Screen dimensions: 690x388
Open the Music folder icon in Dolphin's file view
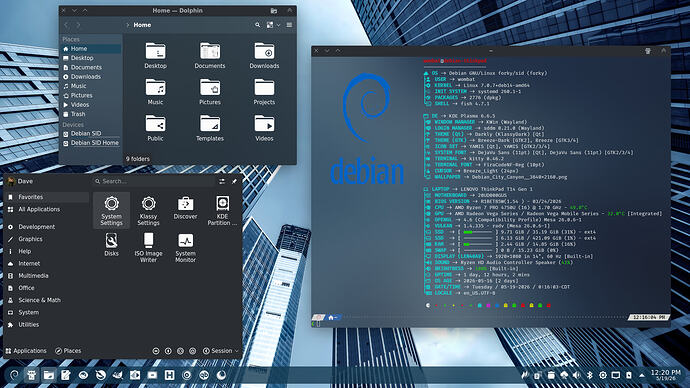[x=155, y=92]
